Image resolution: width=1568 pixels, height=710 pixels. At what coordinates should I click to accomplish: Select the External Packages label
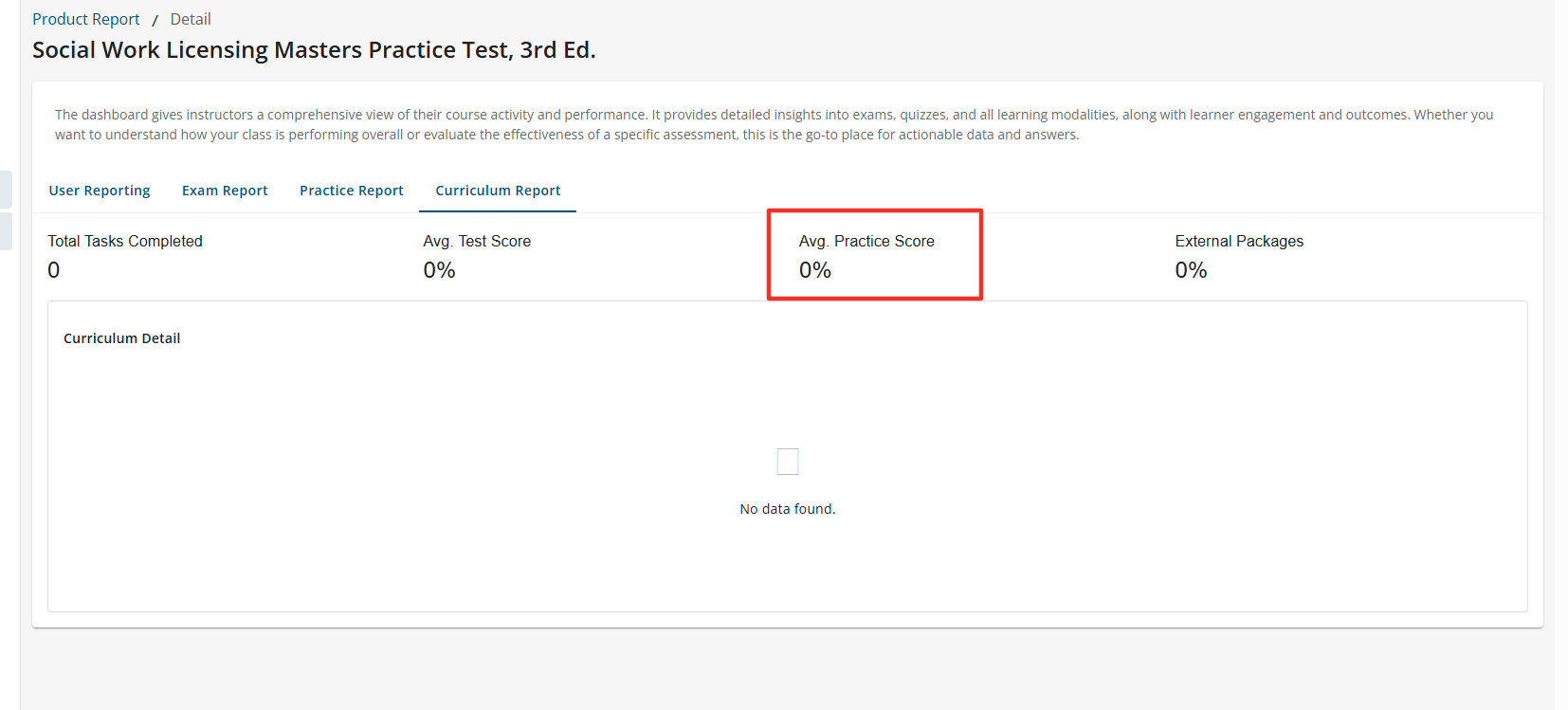click(1239, 242)
